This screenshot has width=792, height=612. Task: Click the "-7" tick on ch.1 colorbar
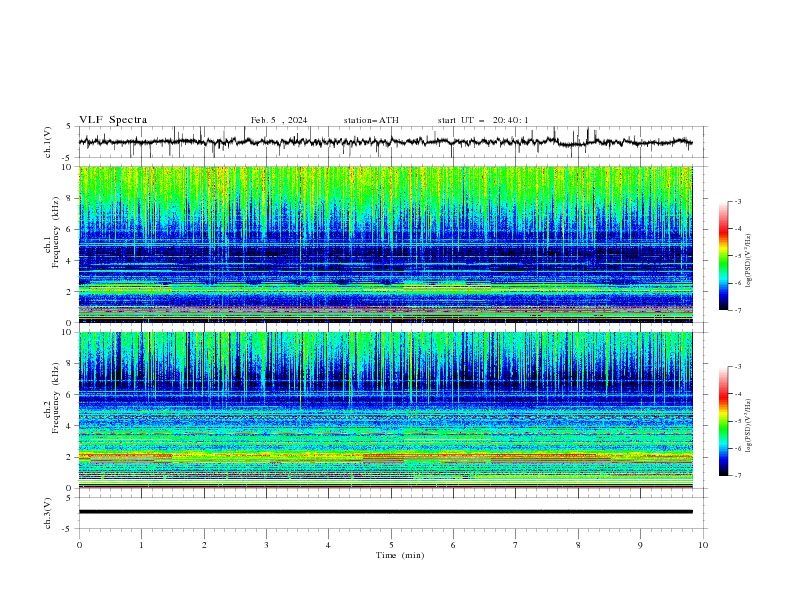point(738,310)
